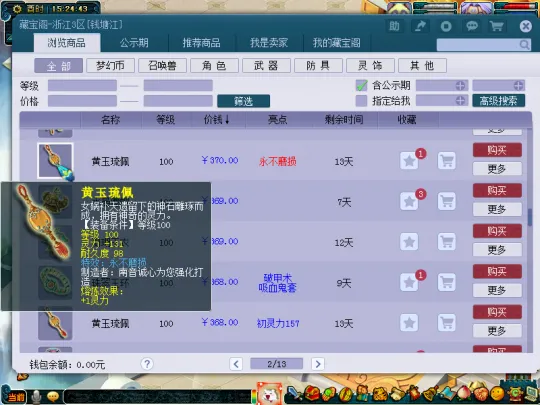This screenshot has height=405, width=540.
Task: Filter by 召唤兽 category
Action: coord(163,65)
